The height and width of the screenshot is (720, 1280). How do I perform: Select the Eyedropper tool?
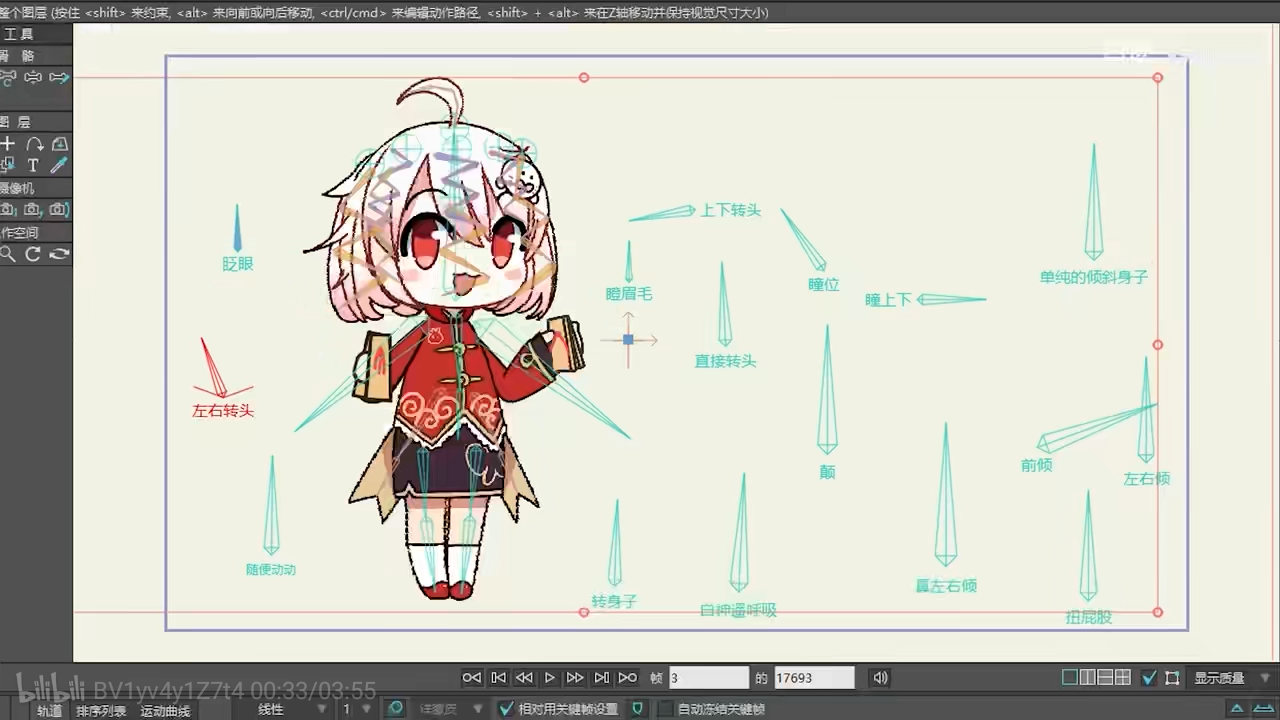tap(59, 165)
